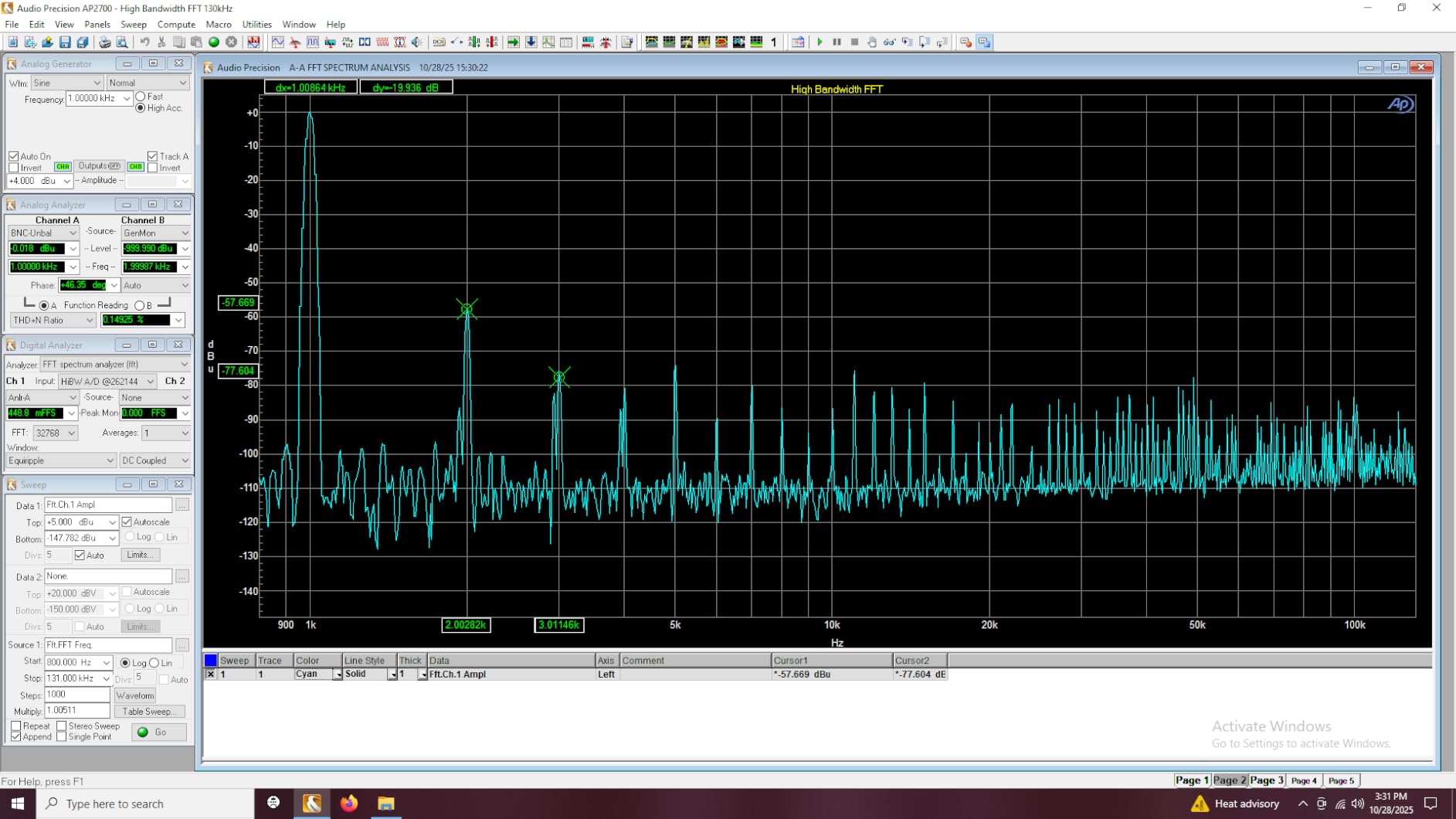Select the Fast frequency radio button
This screenshot has width=1456, height=819.
tap(141, 97)
